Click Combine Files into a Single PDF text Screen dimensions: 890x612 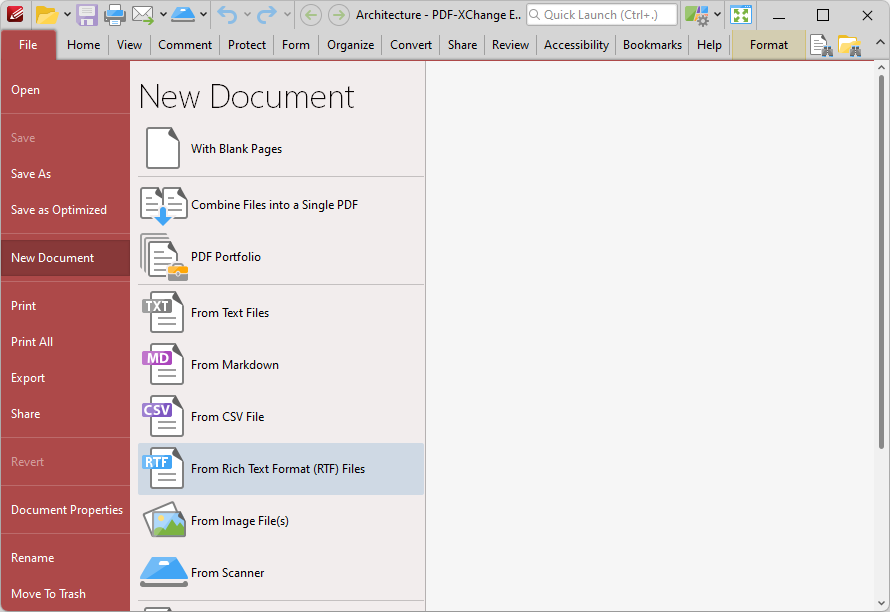(275, 205)
